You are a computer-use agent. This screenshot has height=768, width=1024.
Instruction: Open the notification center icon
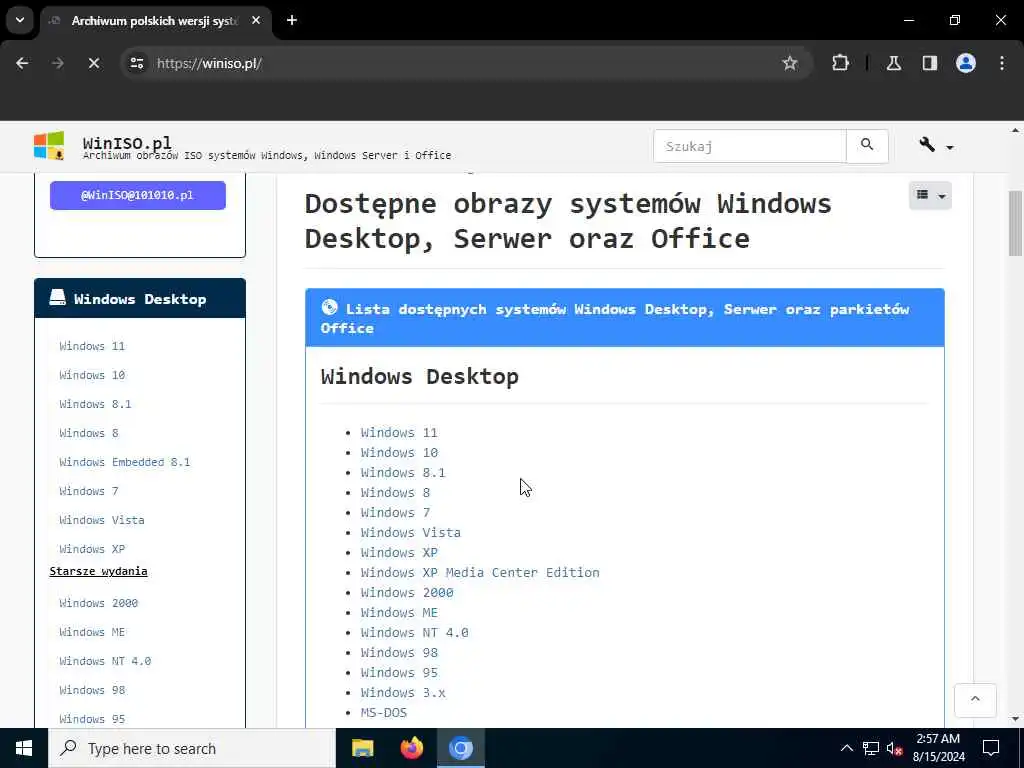pyautogui.click(x=991, y=748)
